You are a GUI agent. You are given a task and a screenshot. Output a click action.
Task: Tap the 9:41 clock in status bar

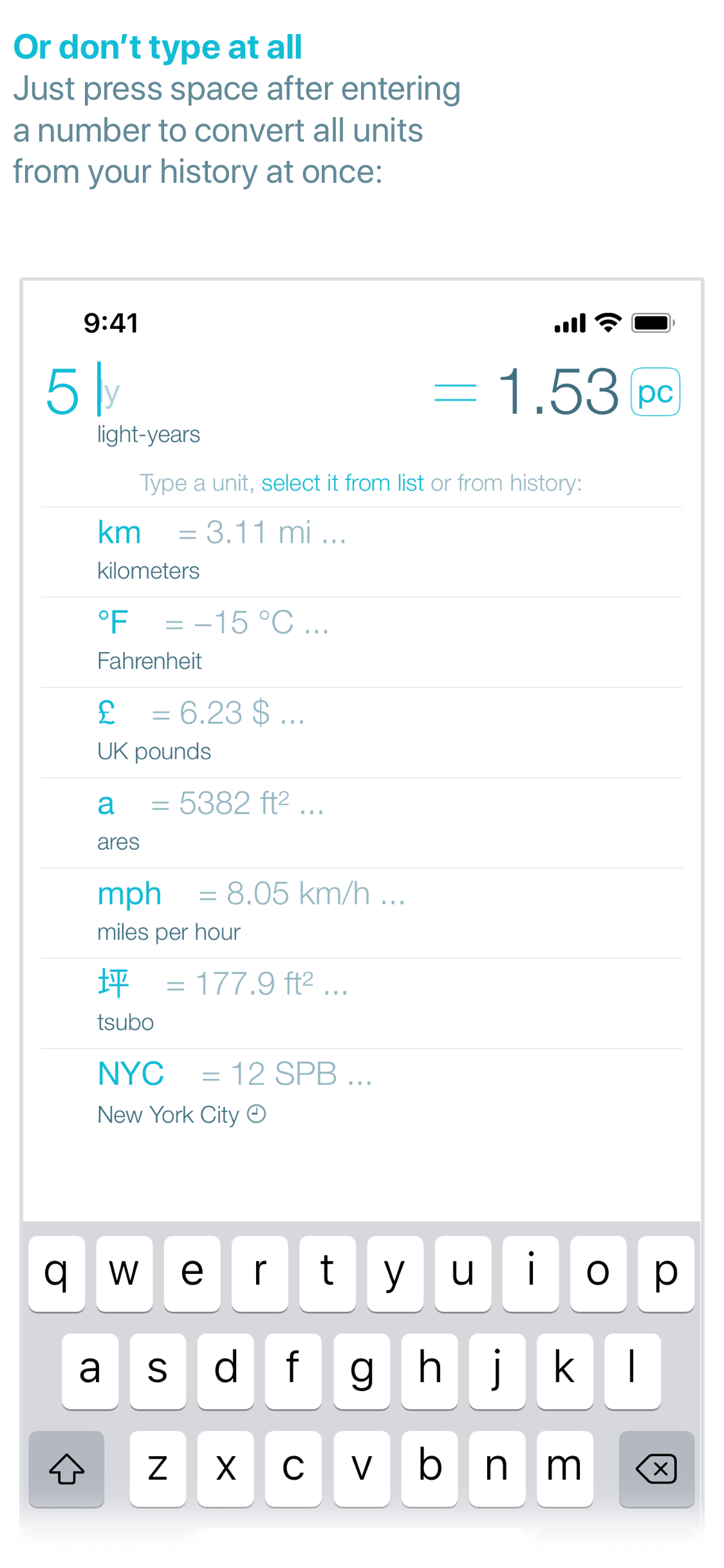click(111, 323)
